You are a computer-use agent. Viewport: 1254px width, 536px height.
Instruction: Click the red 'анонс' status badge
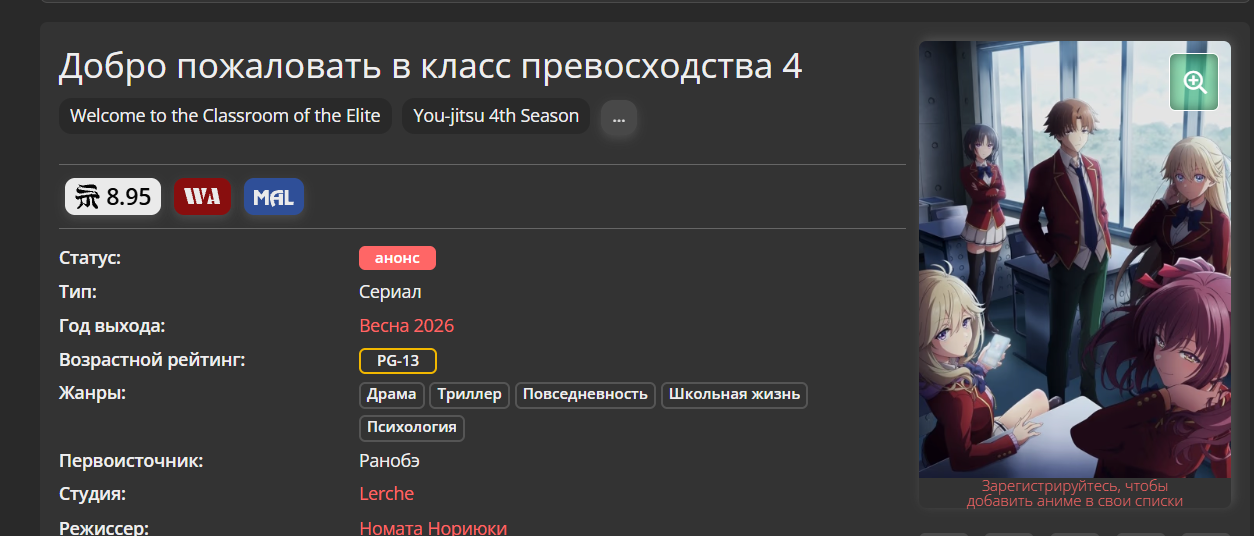[x=397, y=258]
